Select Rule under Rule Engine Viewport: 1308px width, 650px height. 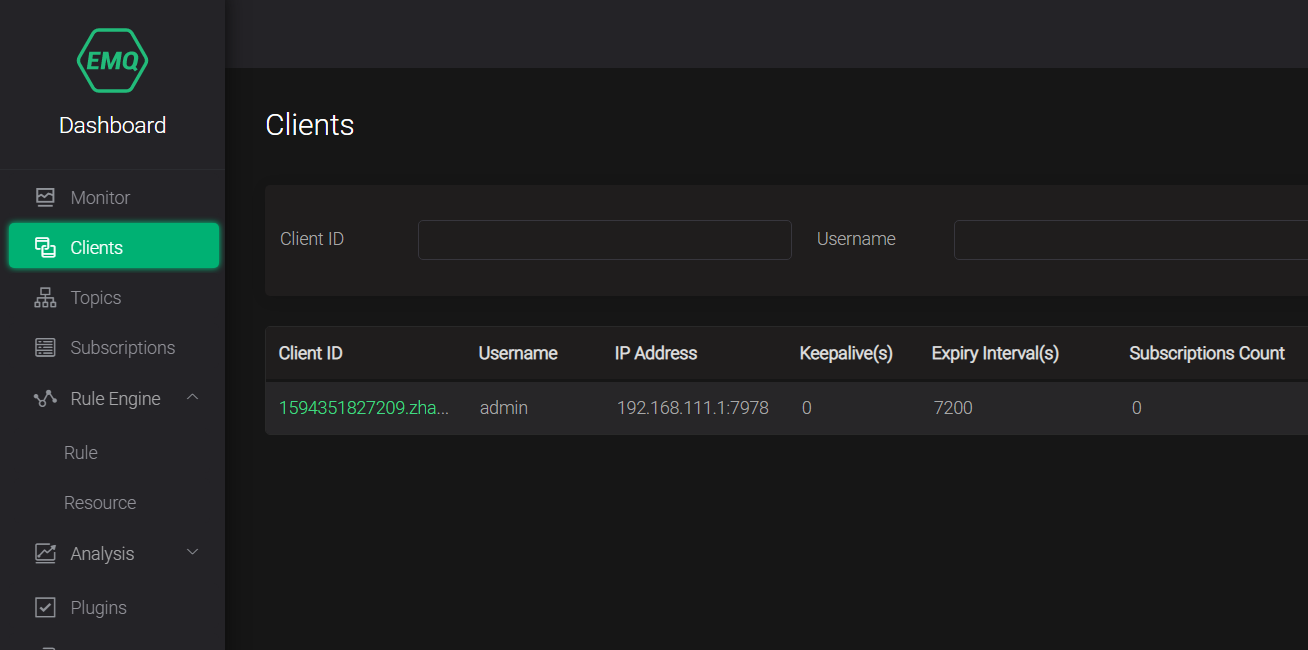(x=80, y=452)
